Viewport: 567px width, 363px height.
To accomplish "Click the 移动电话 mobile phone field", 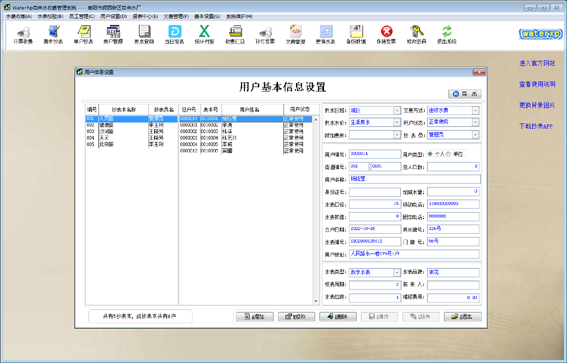I will pos(453,204).
